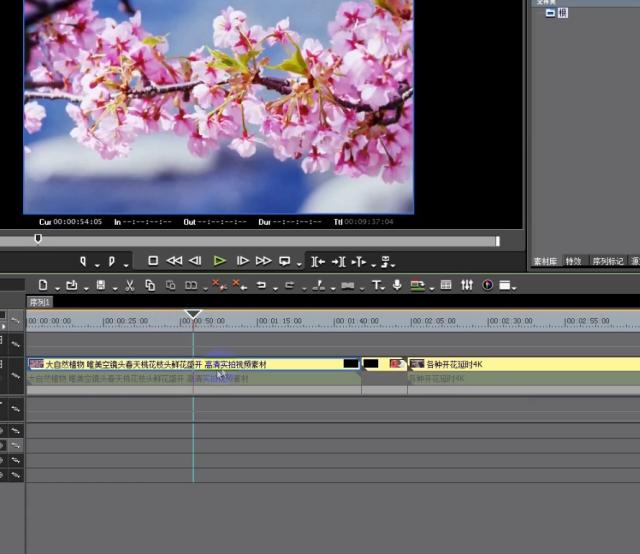Jump to the next edit point
640x554 pixels.
[x=339, y=261]
